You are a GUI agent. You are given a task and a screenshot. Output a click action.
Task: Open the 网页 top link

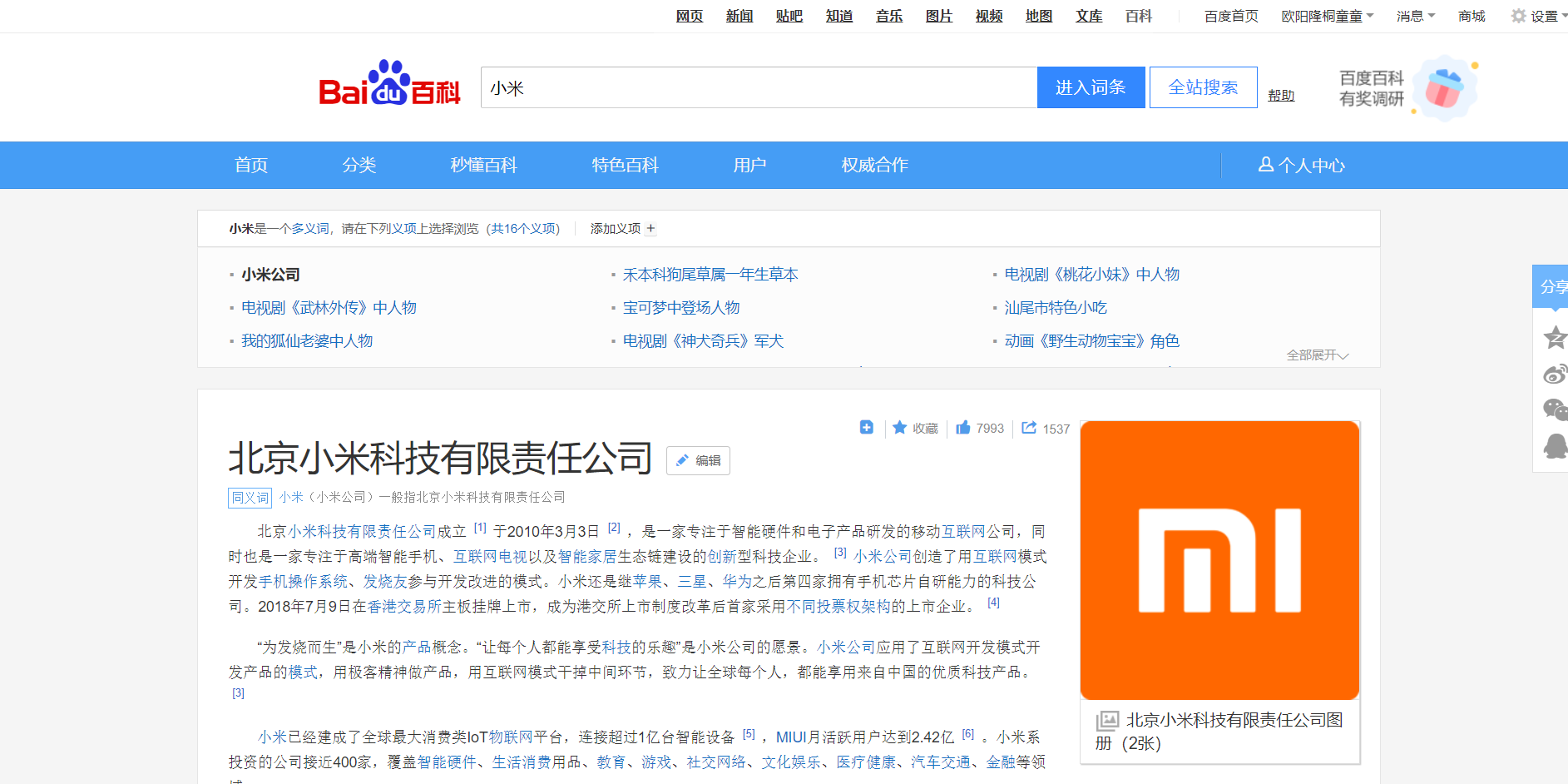690,16
